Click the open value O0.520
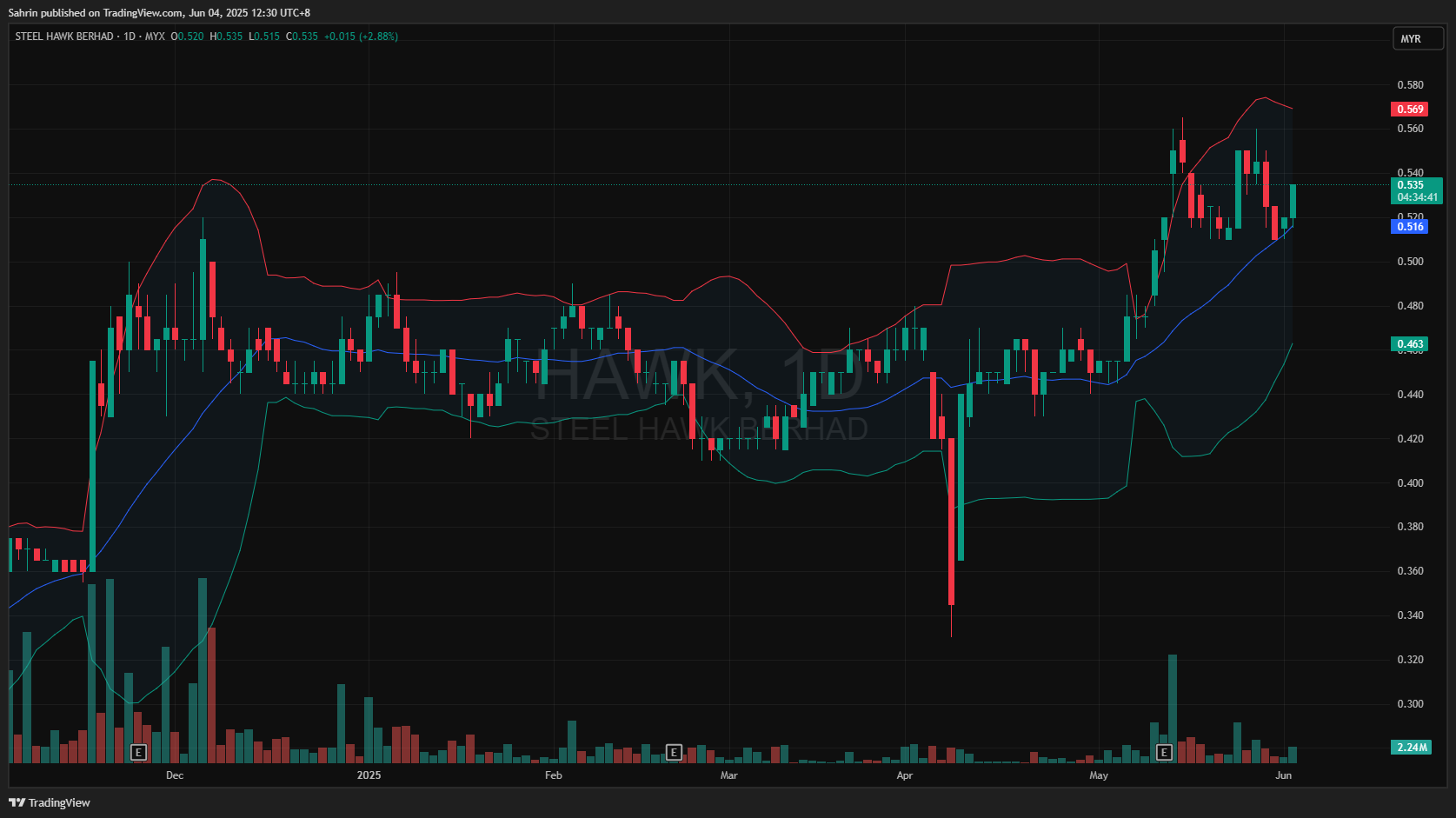 tap(187, 37)
